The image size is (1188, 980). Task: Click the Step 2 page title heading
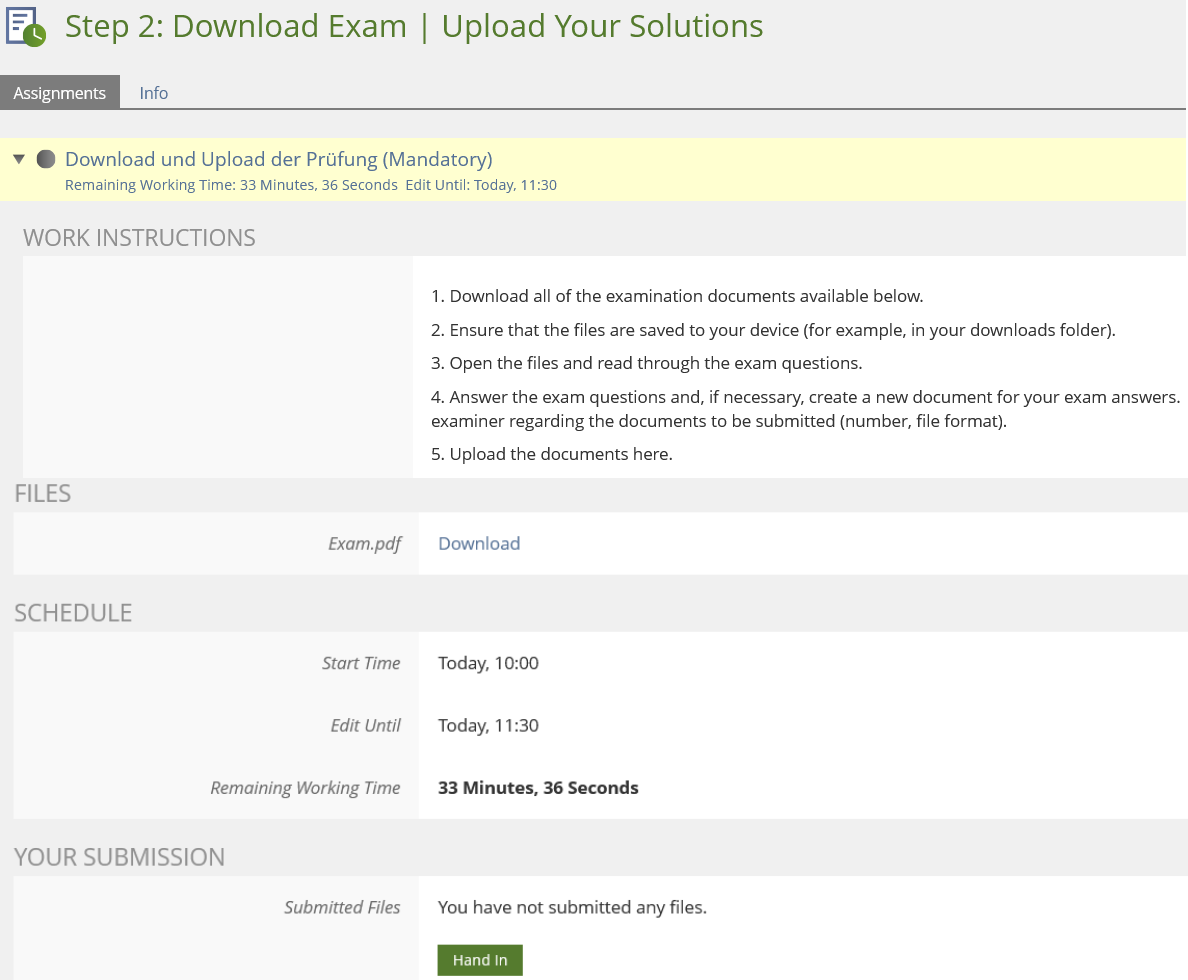414,27
